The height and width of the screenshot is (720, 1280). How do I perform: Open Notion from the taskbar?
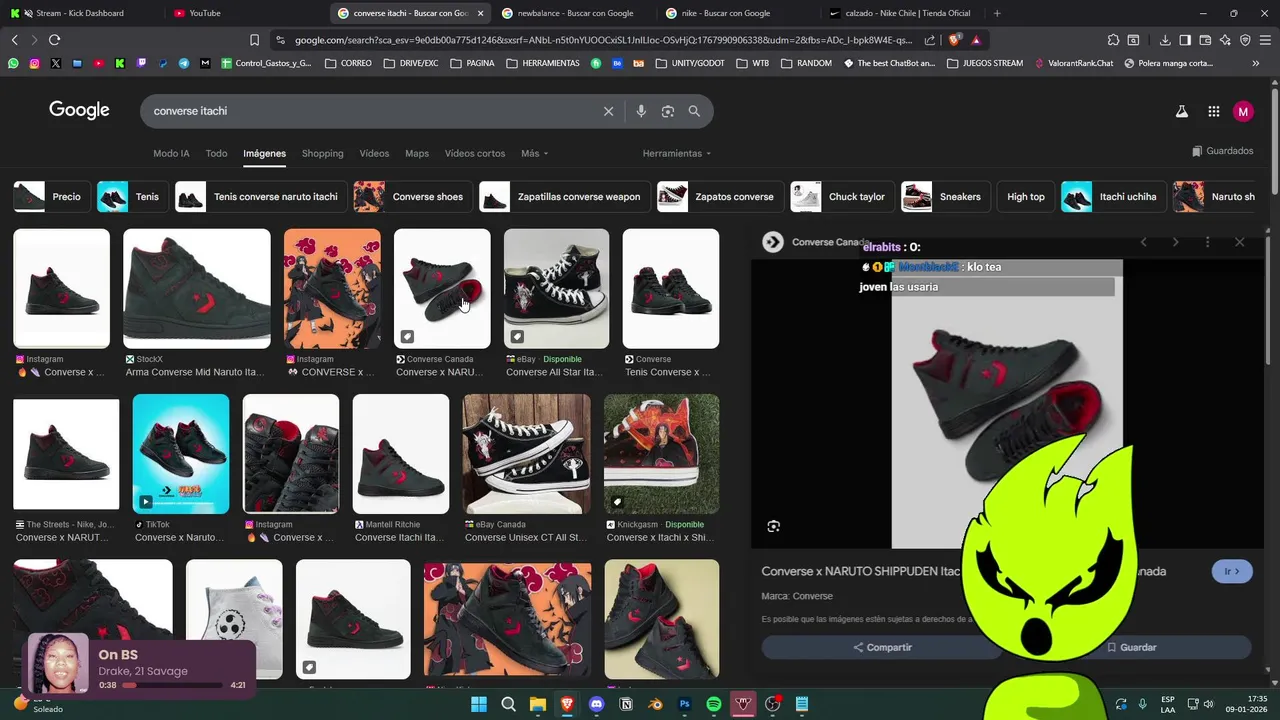[x=626, y=704]
